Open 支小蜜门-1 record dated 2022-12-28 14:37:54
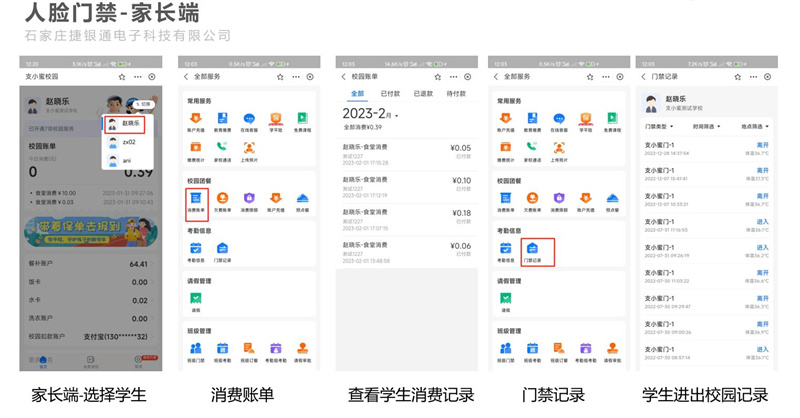Screen dimensions: 800x418 coord(707,149)
